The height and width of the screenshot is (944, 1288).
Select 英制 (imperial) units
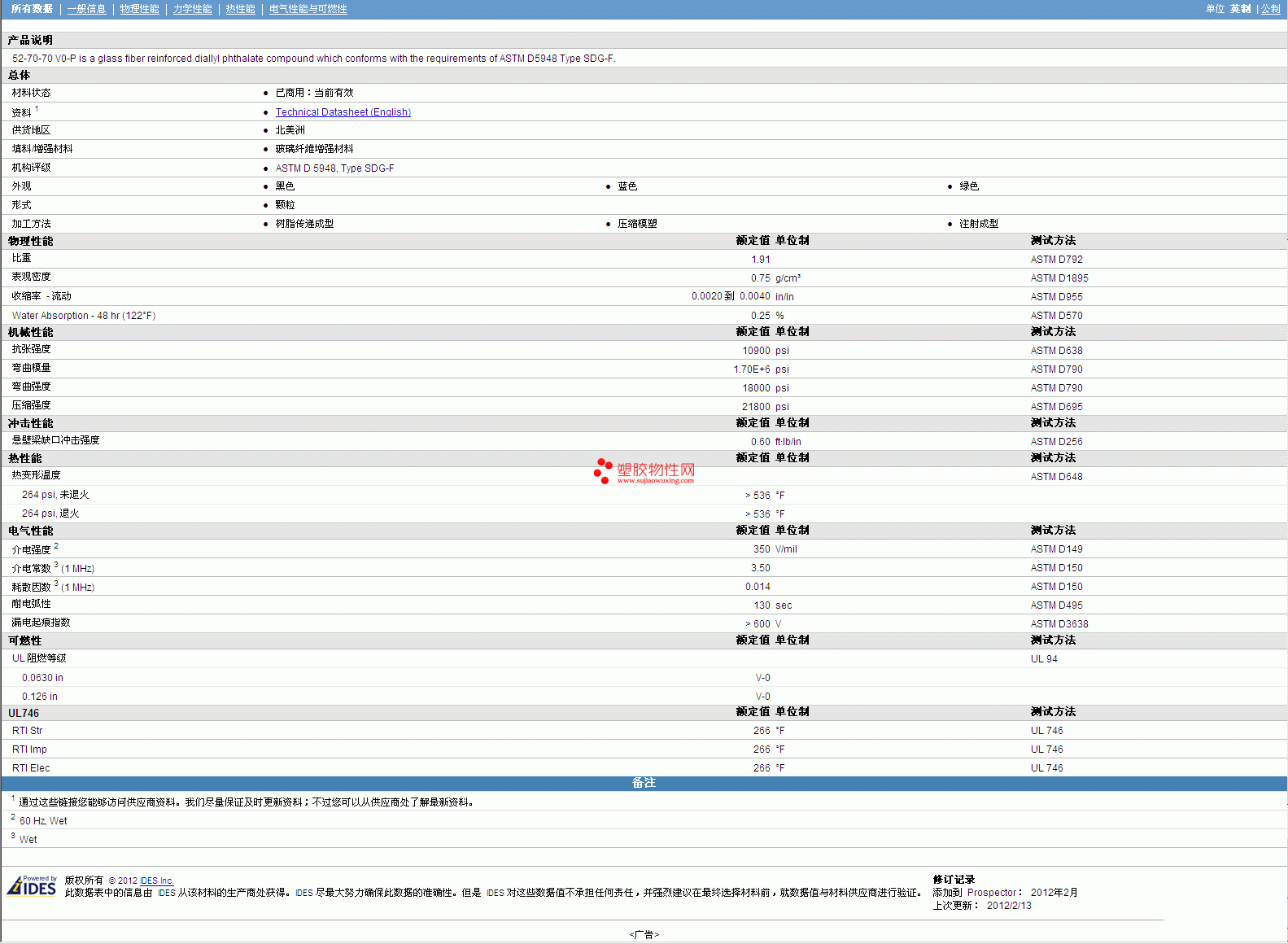click(1240, 9)
